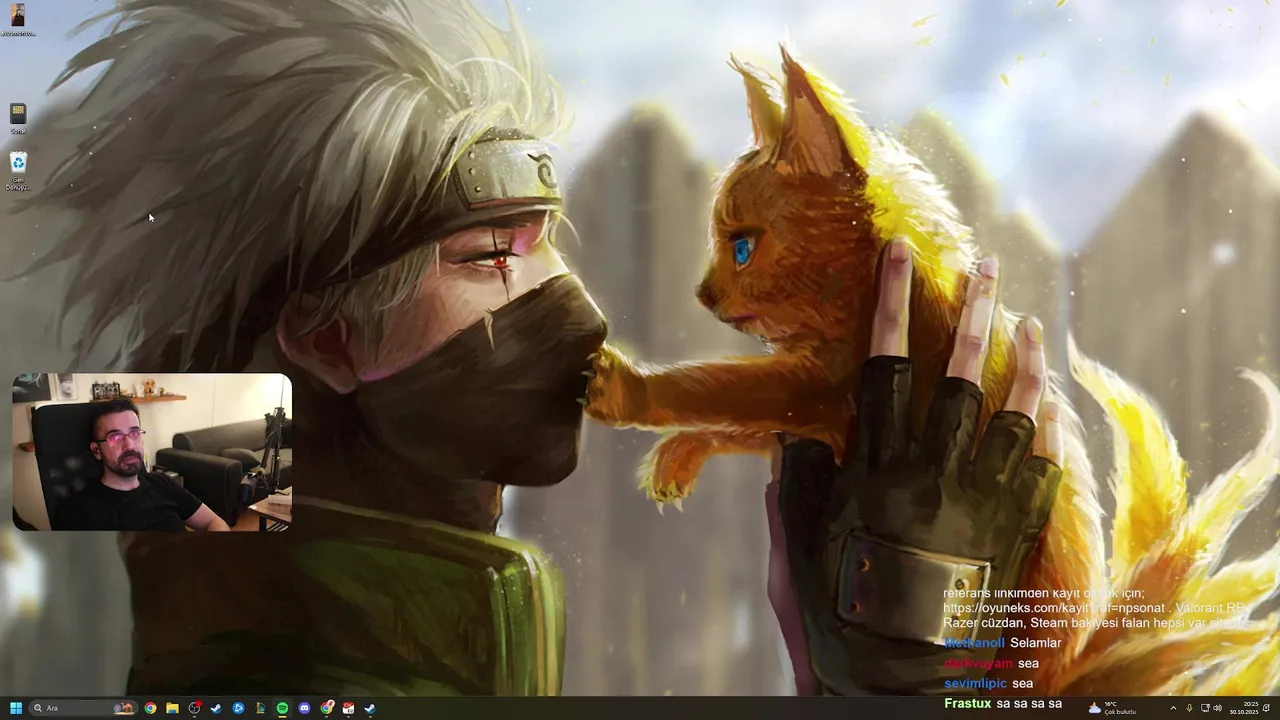
Task: Click the Frastux username in chat overlay
Action: click(967, 703)
